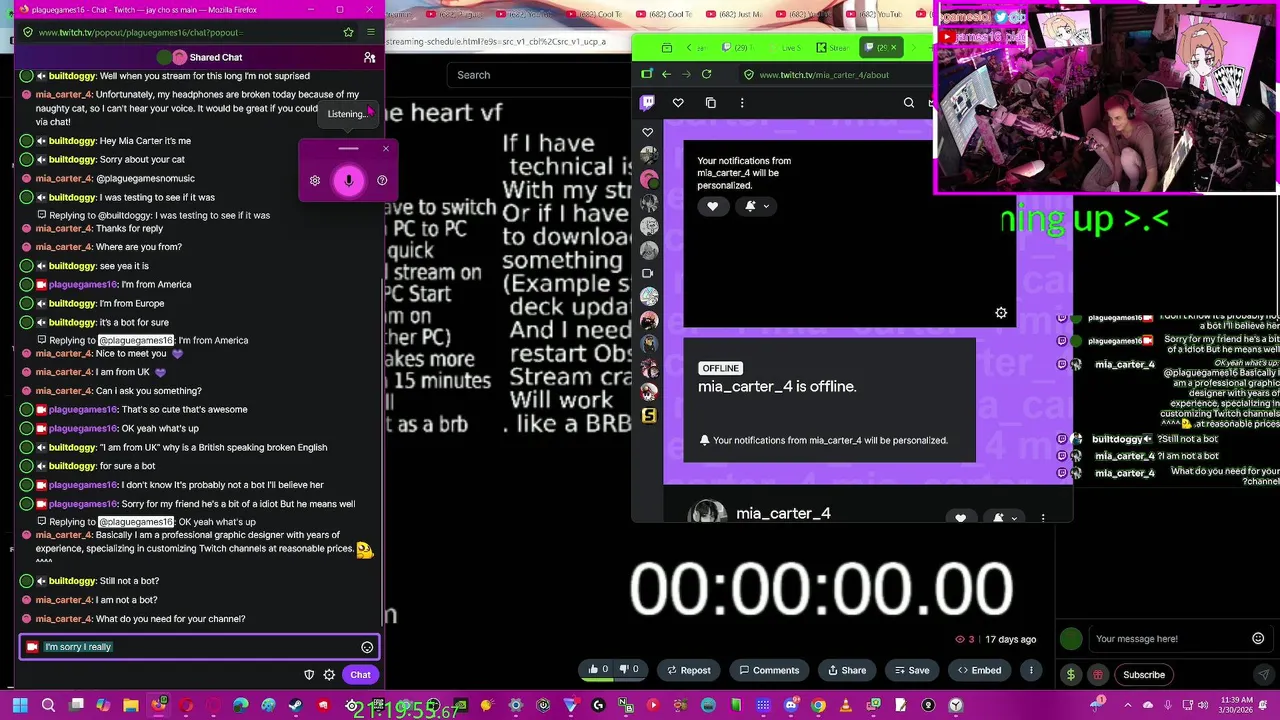Click the chat message input field
This screenshot has height=720, width=1280.
pyautogui.click(x=199, y=647)
